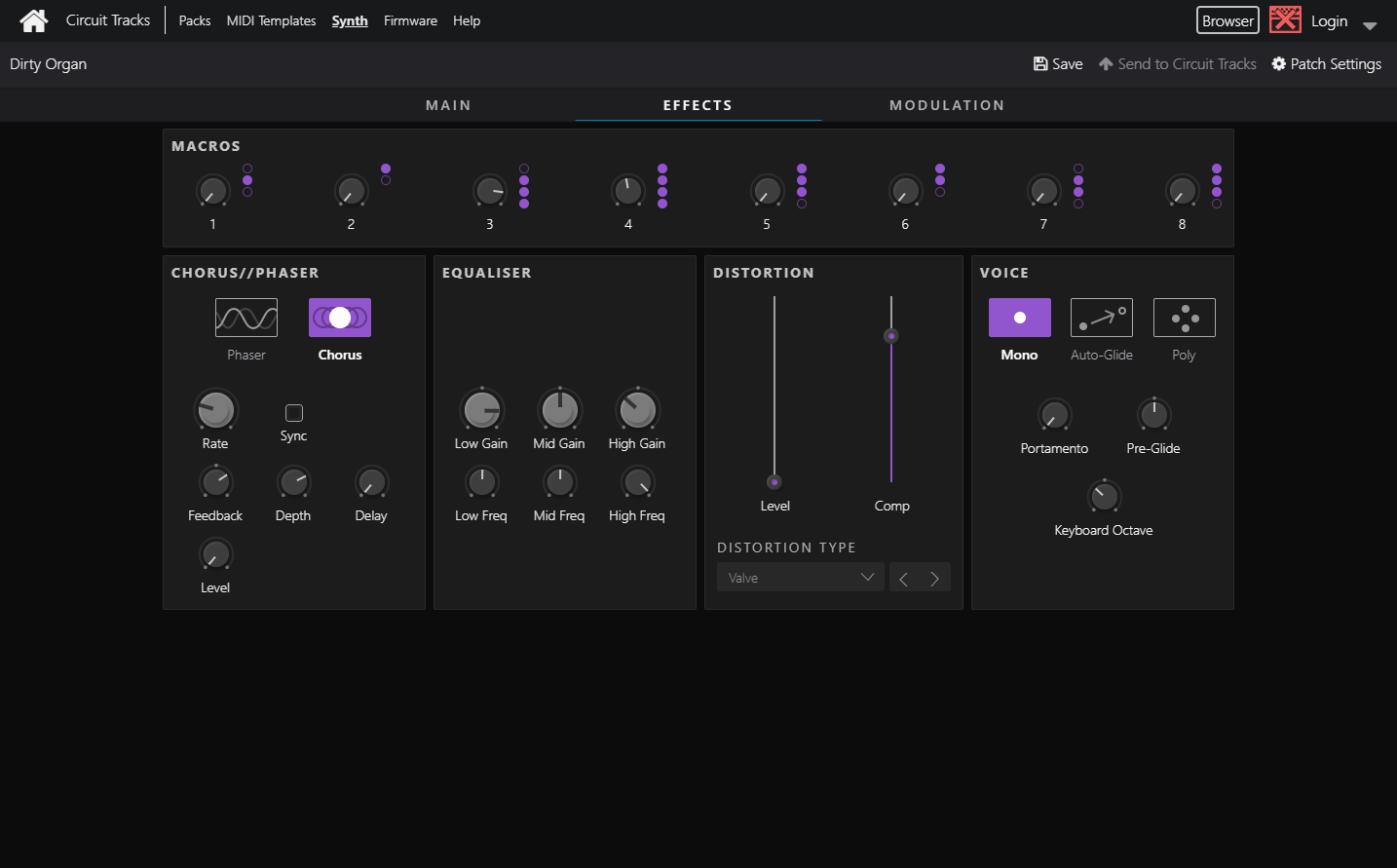1397x868 pixels.
Task: Switch to the MODULATION tab
Action: 946,104
